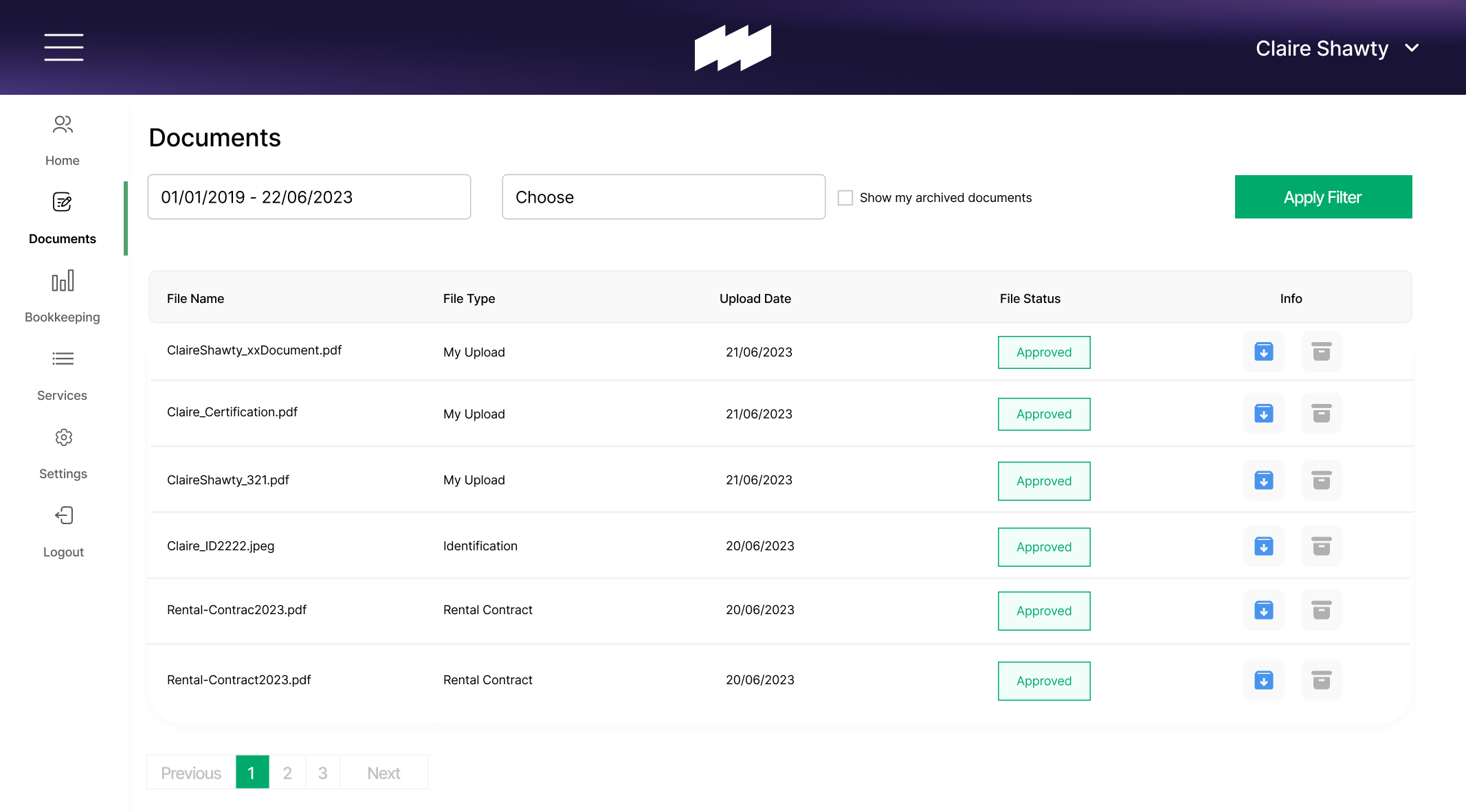Viewport: 1466px width, 812px height.
Task: Click the File Type column header
Action: point(469,299)
